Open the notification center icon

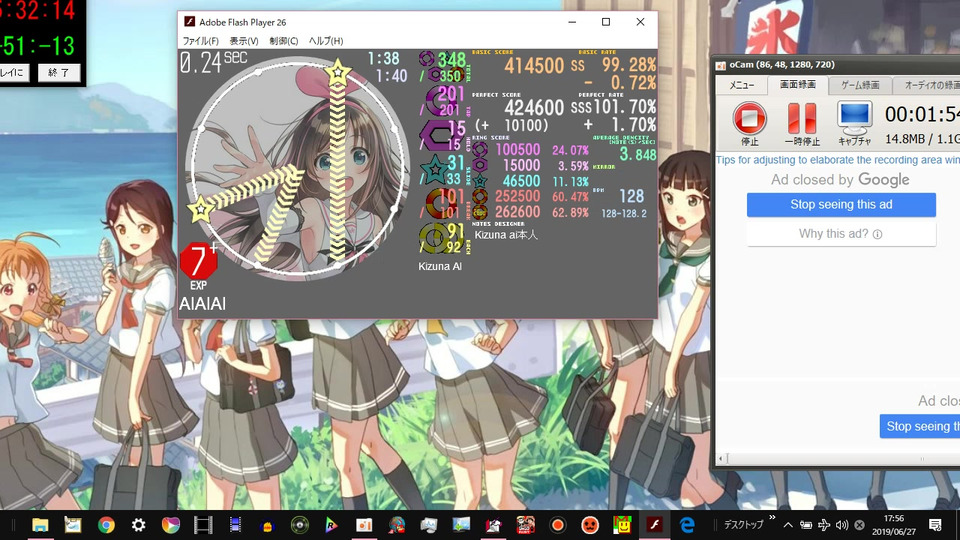point(935,525)
